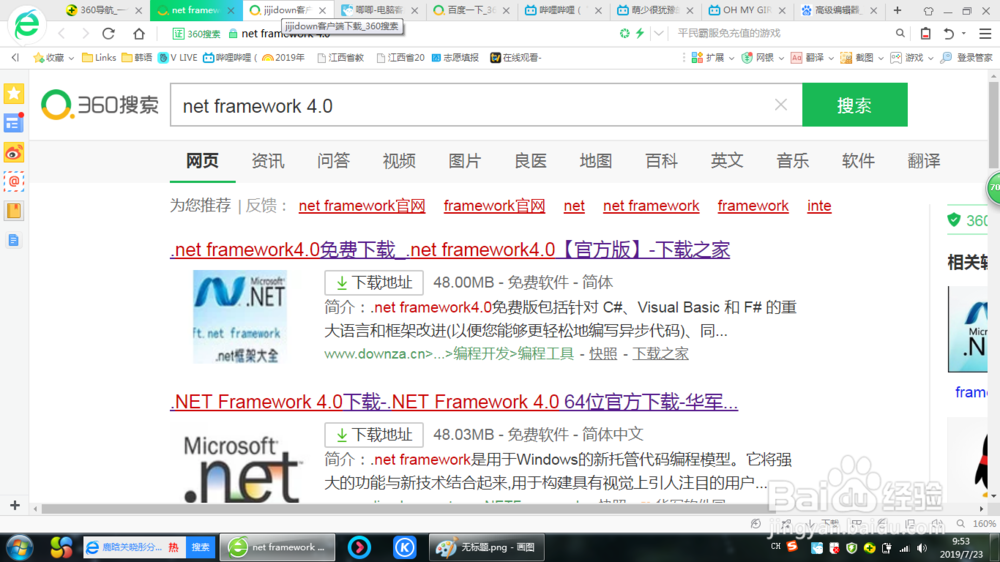Open the 160% page zoom control
This screenshot has height=562, width=1000.
[977, 523]
